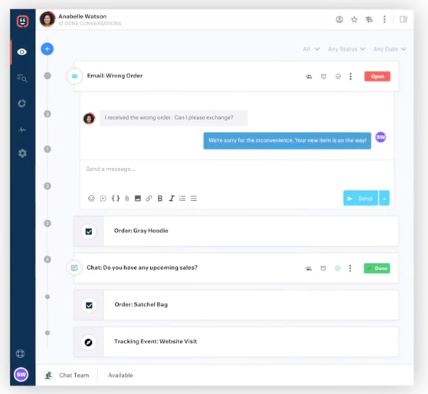
Task: Open more options for Wrong Order
Action: click(x=350, y=76)
